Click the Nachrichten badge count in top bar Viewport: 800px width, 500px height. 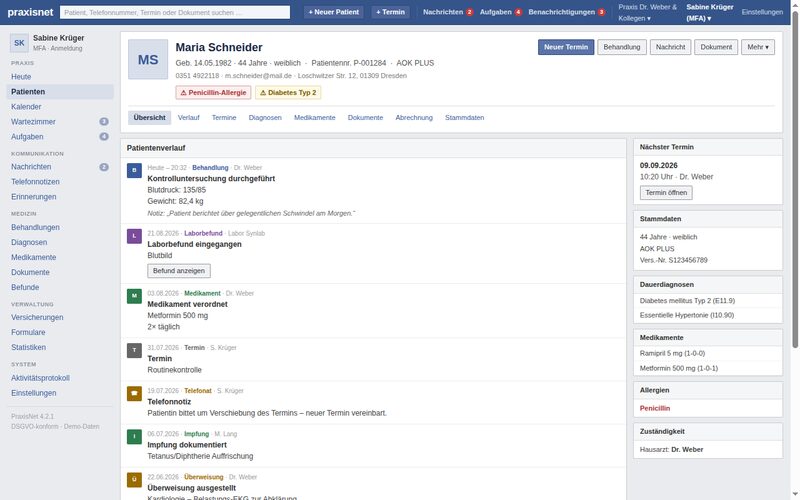tap(469, 12)
